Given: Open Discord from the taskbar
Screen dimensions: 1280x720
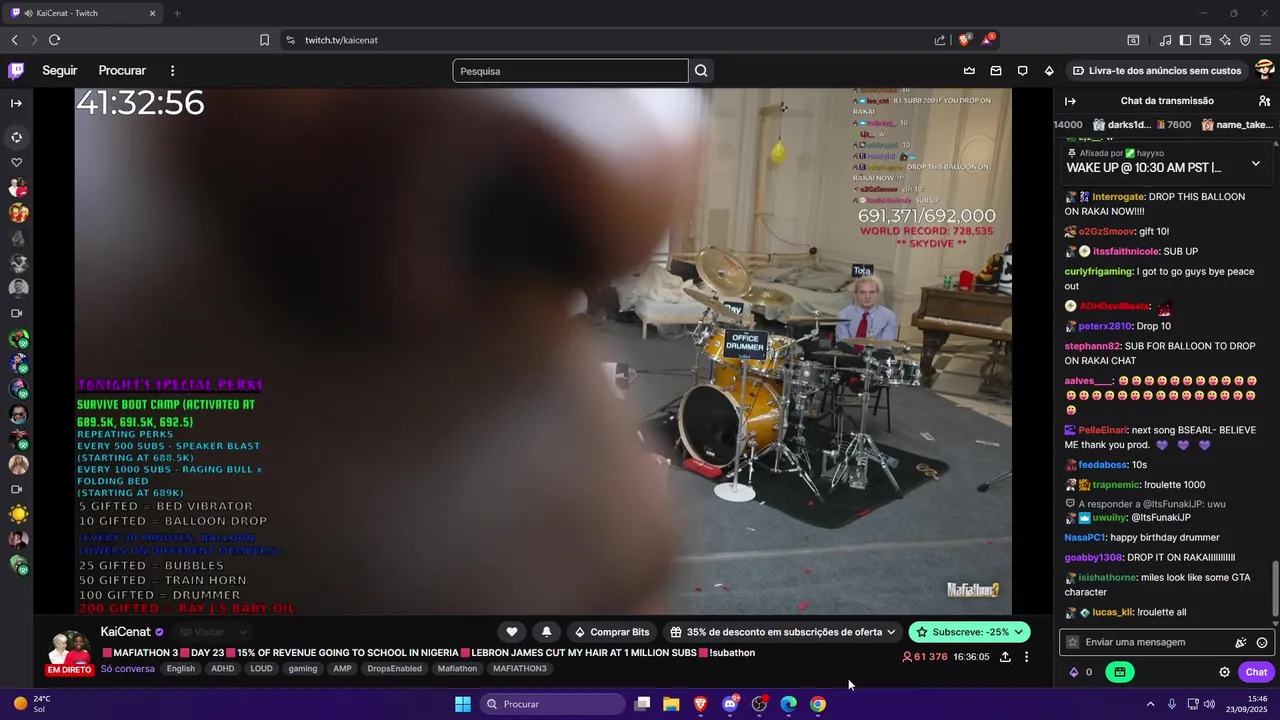Looking at the screenshot, I should pos(730,704).
